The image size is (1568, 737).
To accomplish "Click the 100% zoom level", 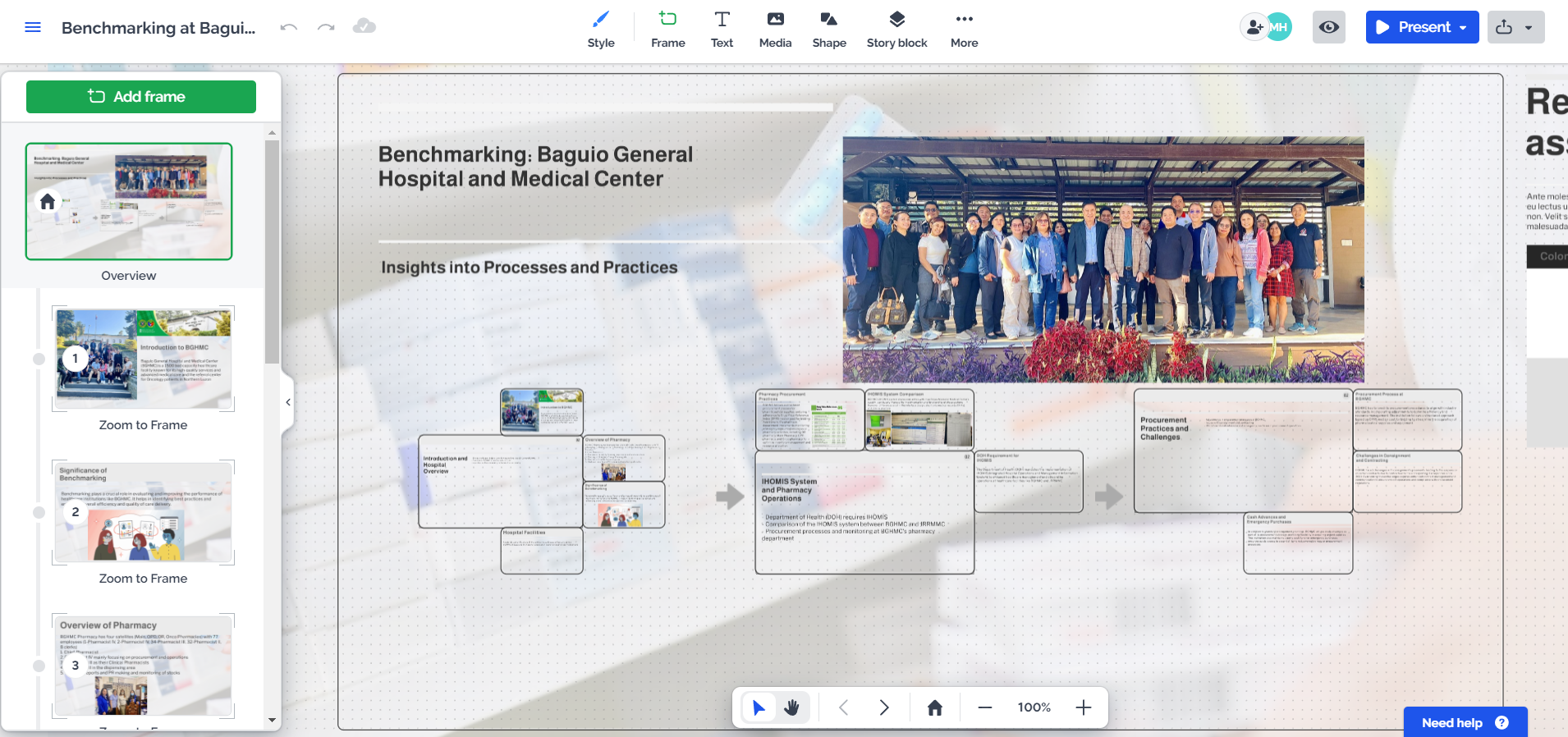I will [1034, 707].
